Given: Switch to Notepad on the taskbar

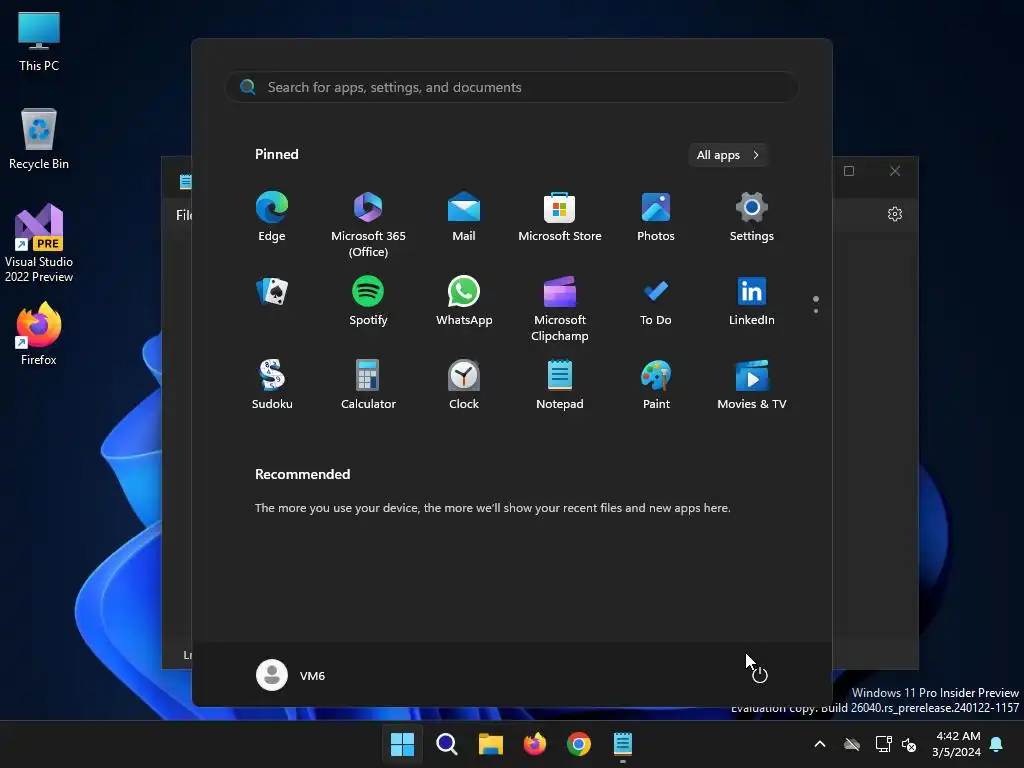Looking at the screenshot, I should tap(622, 744).
